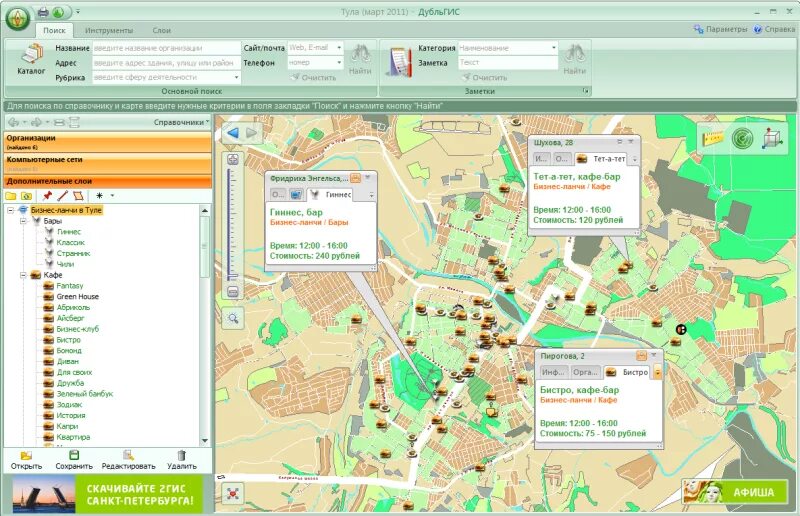Click the down arrow of tree scrollbar
The width and height of the screenshot is (800, 516).
[205, 440]
